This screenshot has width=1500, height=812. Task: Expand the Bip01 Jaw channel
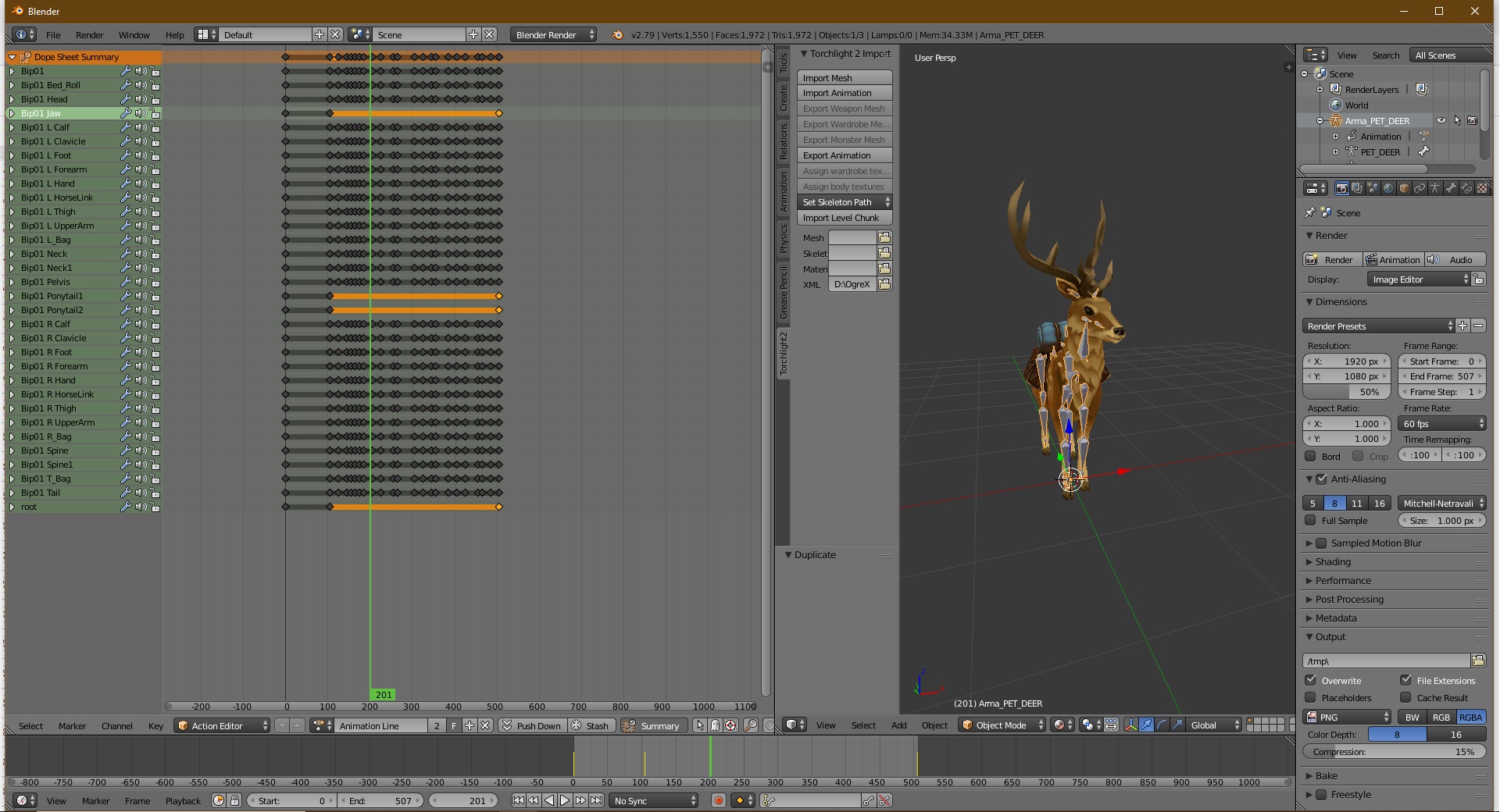pyautogui.click(x=12, y=113)
